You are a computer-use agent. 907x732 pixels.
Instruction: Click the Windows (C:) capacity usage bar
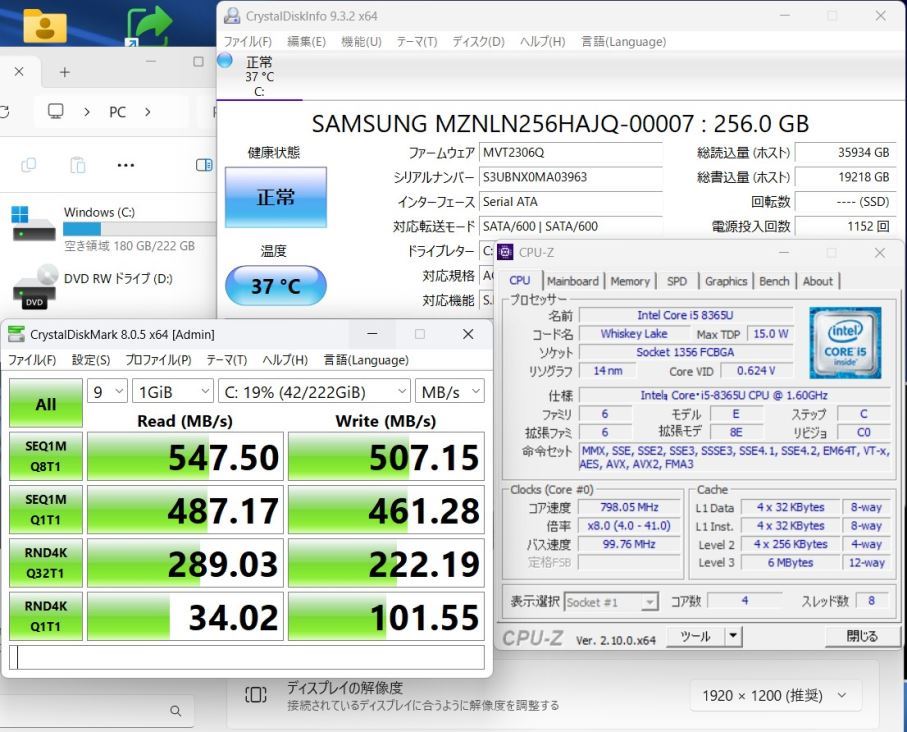pyautogui.click(x=139, y=229)
